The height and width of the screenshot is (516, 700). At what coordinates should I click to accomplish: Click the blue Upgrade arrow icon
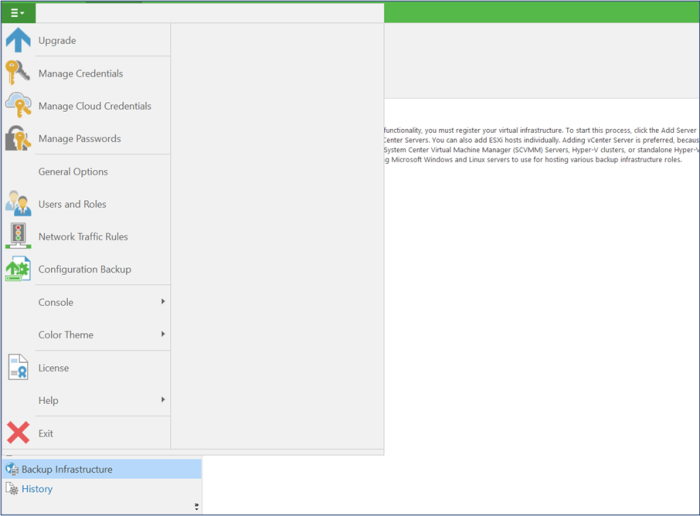(18, 40)
